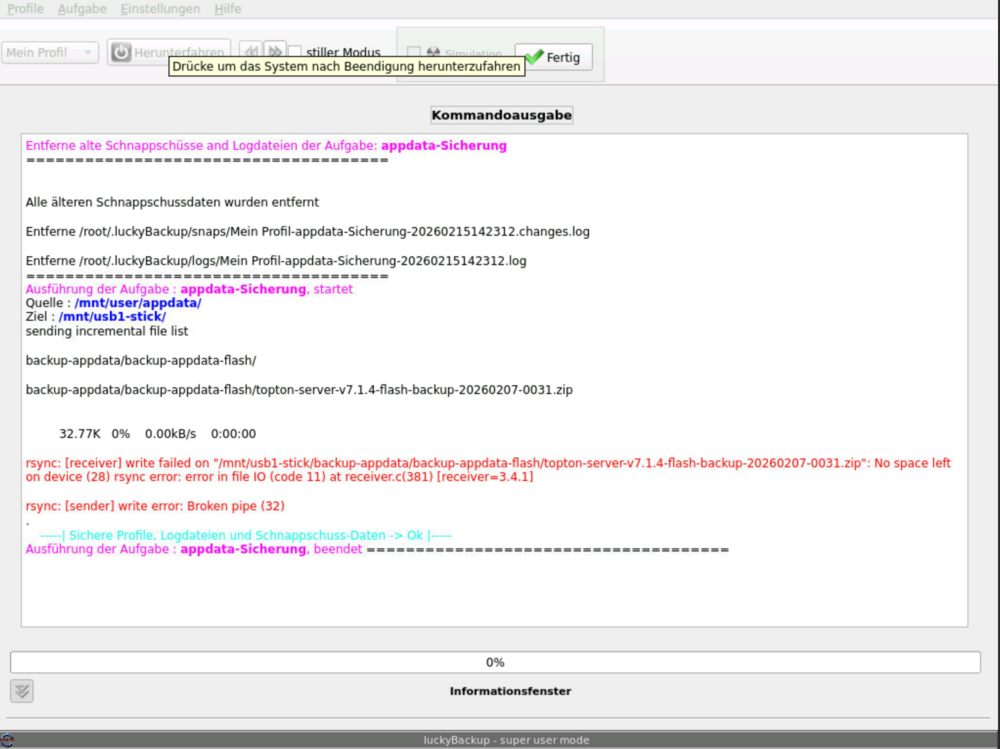Click the 'backup-appdata/backup-appdata-flash/' folder line
Image resolution: width=1000 pixels, height=749 pixels.
pos(141,360)
